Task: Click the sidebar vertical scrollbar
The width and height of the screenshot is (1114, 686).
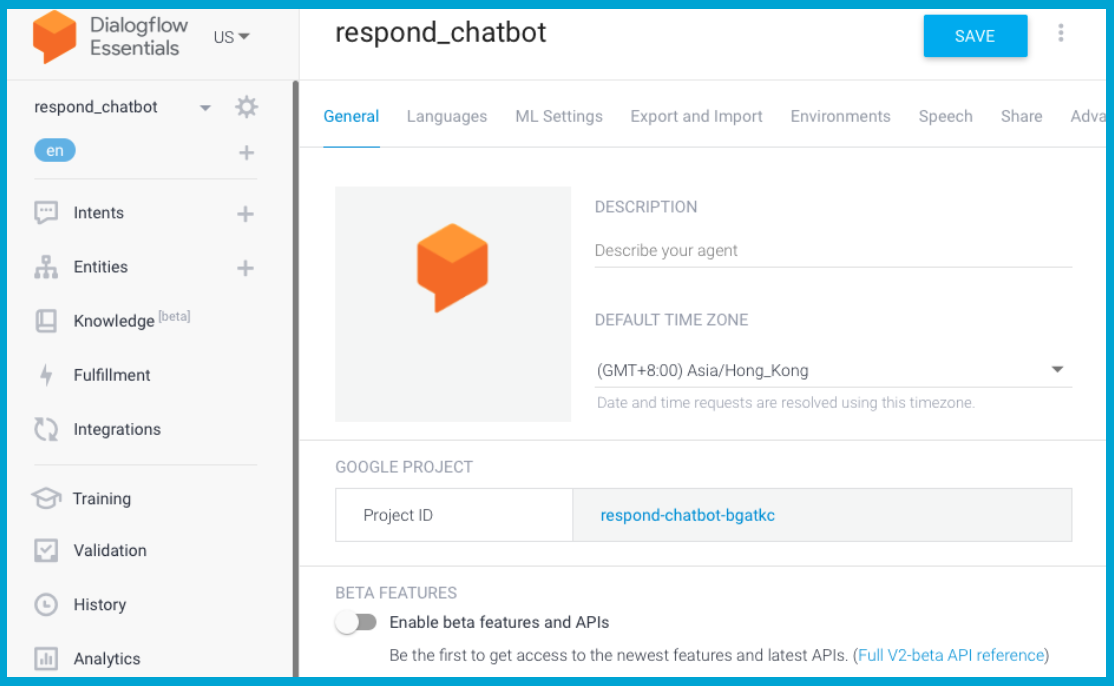Action: (x=296, y=379)
